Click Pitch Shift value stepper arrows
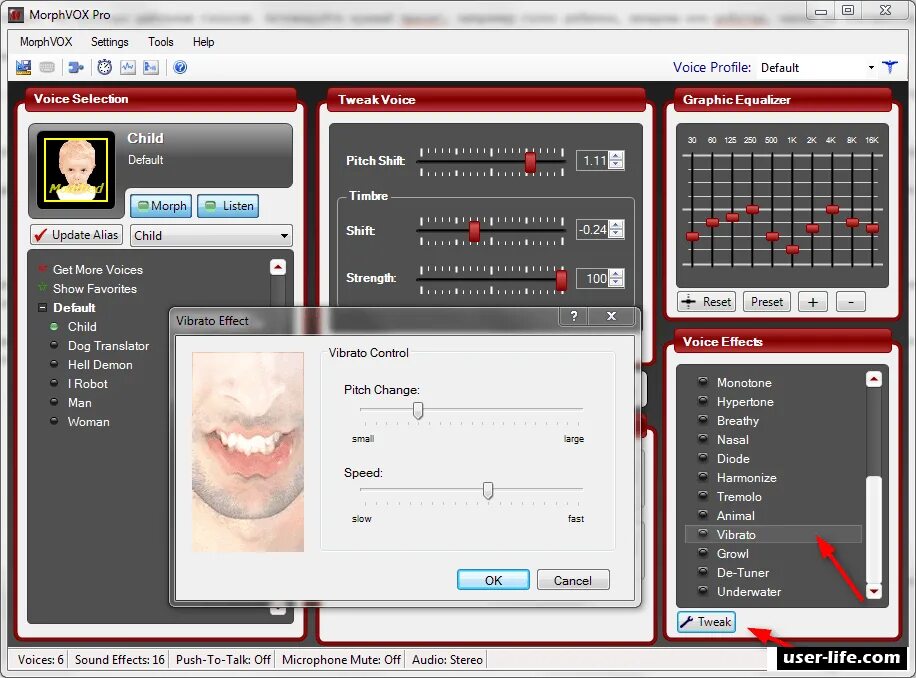Screen dimensions: 916x678 click(x=616, y=160)
